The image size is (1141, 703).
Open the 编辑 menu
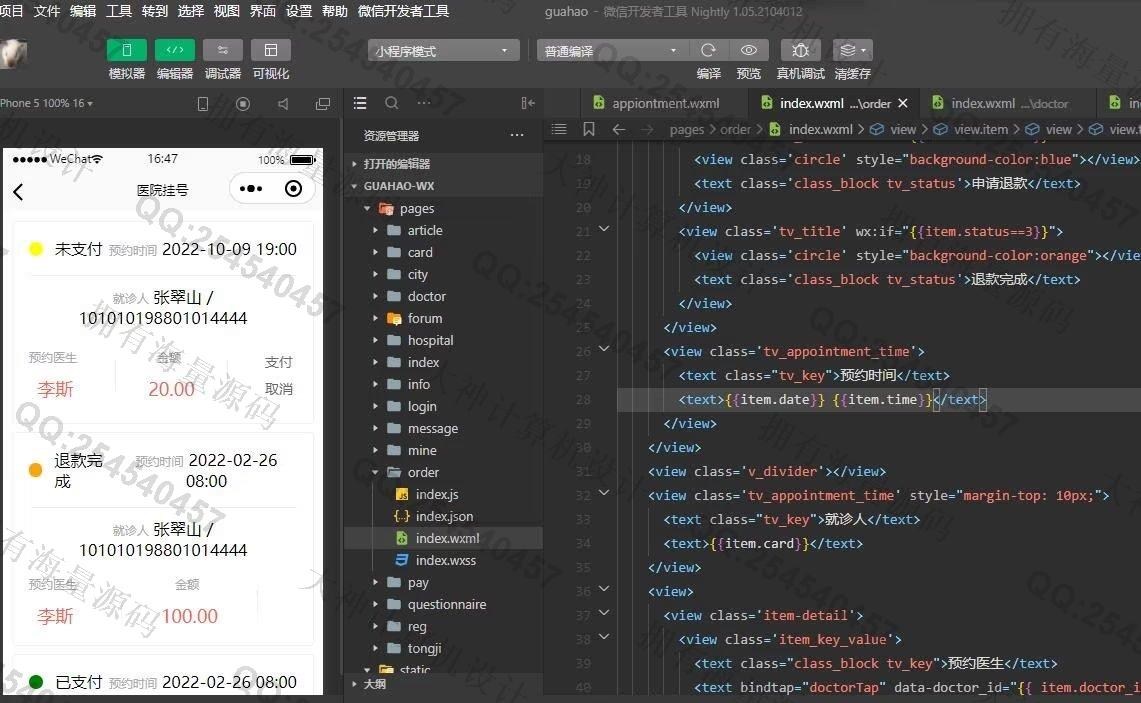[82, 11]
